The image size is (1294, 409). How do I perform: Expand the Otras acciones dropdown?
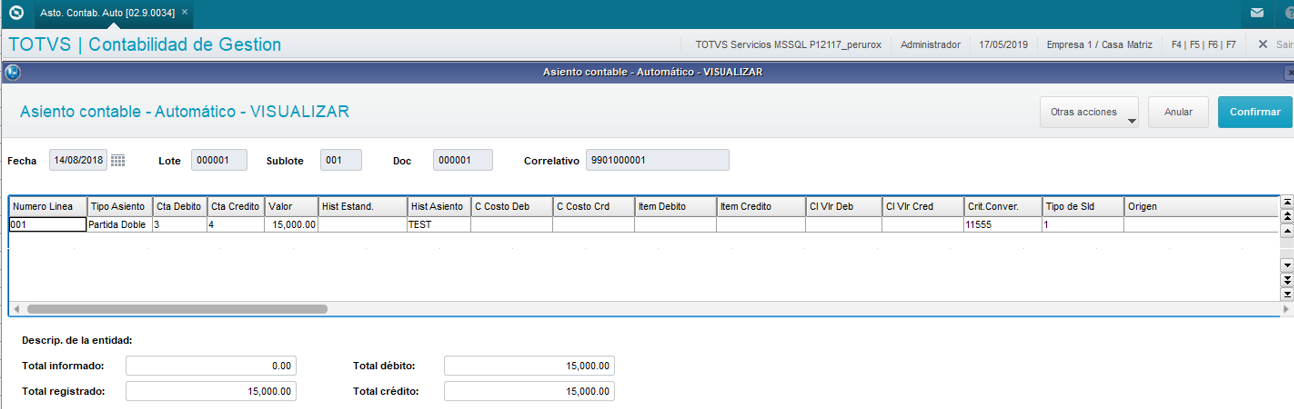pyautogui.click(x=1089, y=112)
